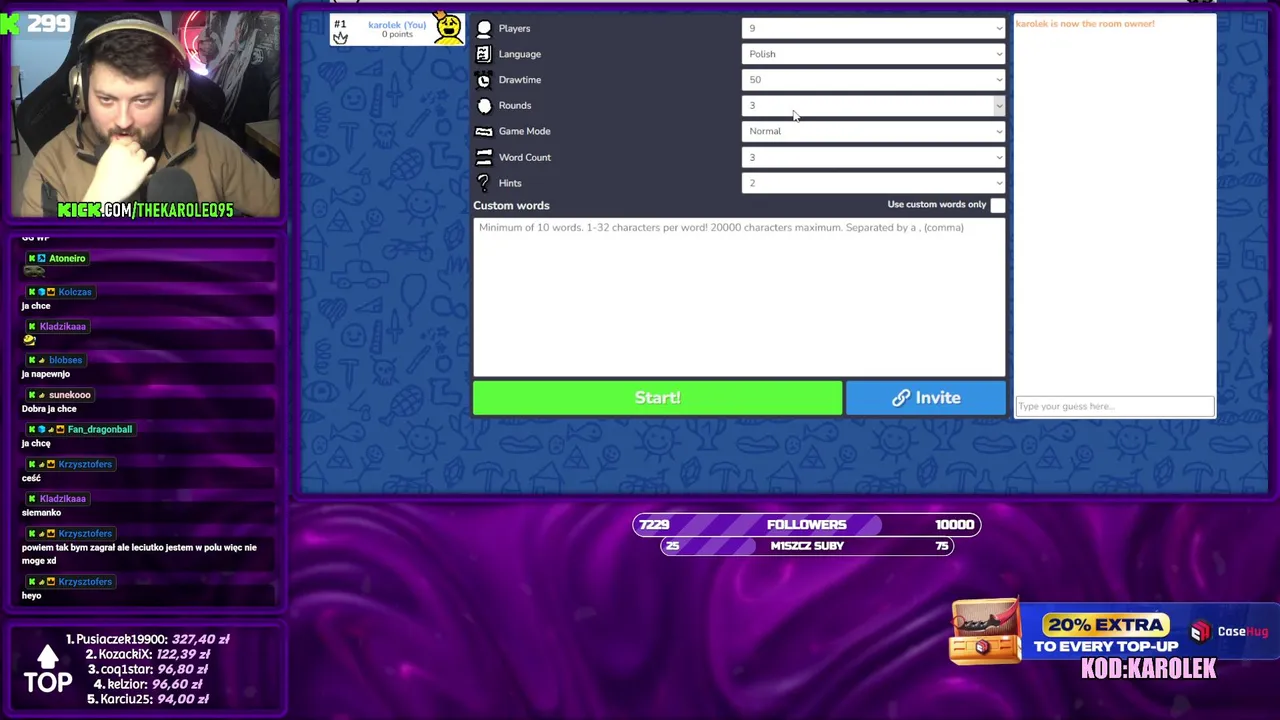Open the Rounds dropdown showing 3

coord(873,105)
